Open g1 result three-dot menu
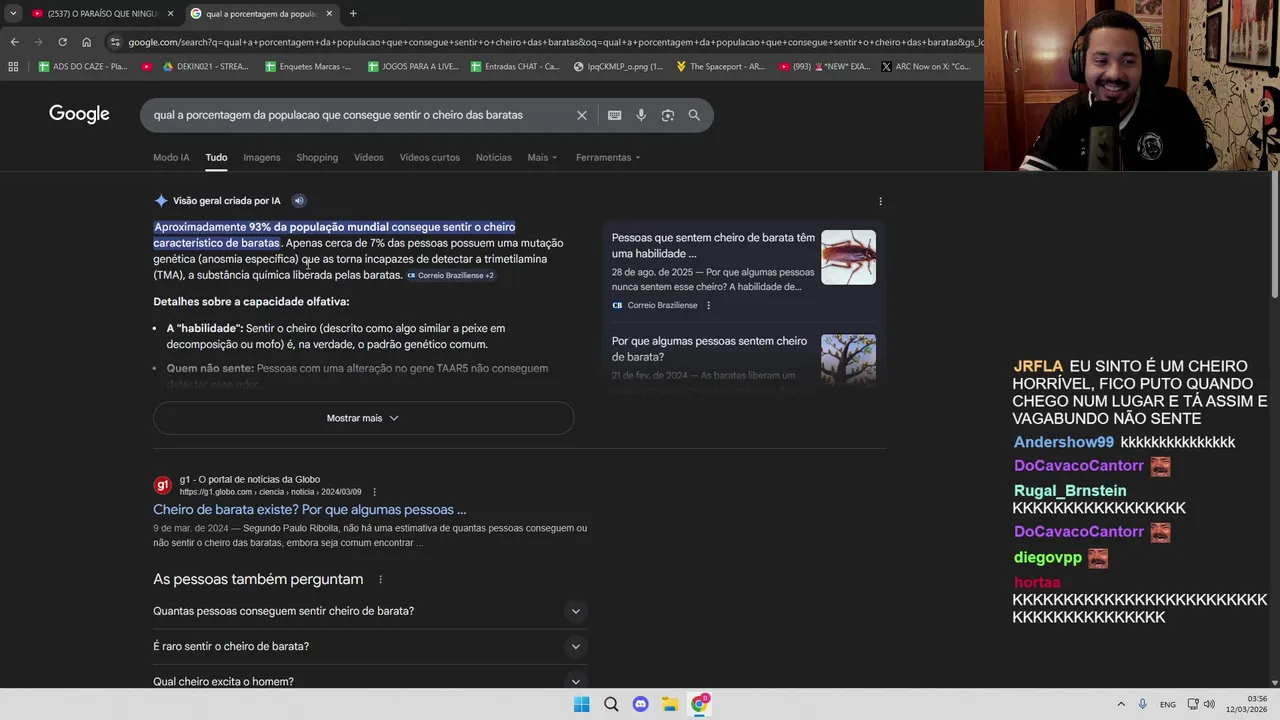 coord(374,492)
